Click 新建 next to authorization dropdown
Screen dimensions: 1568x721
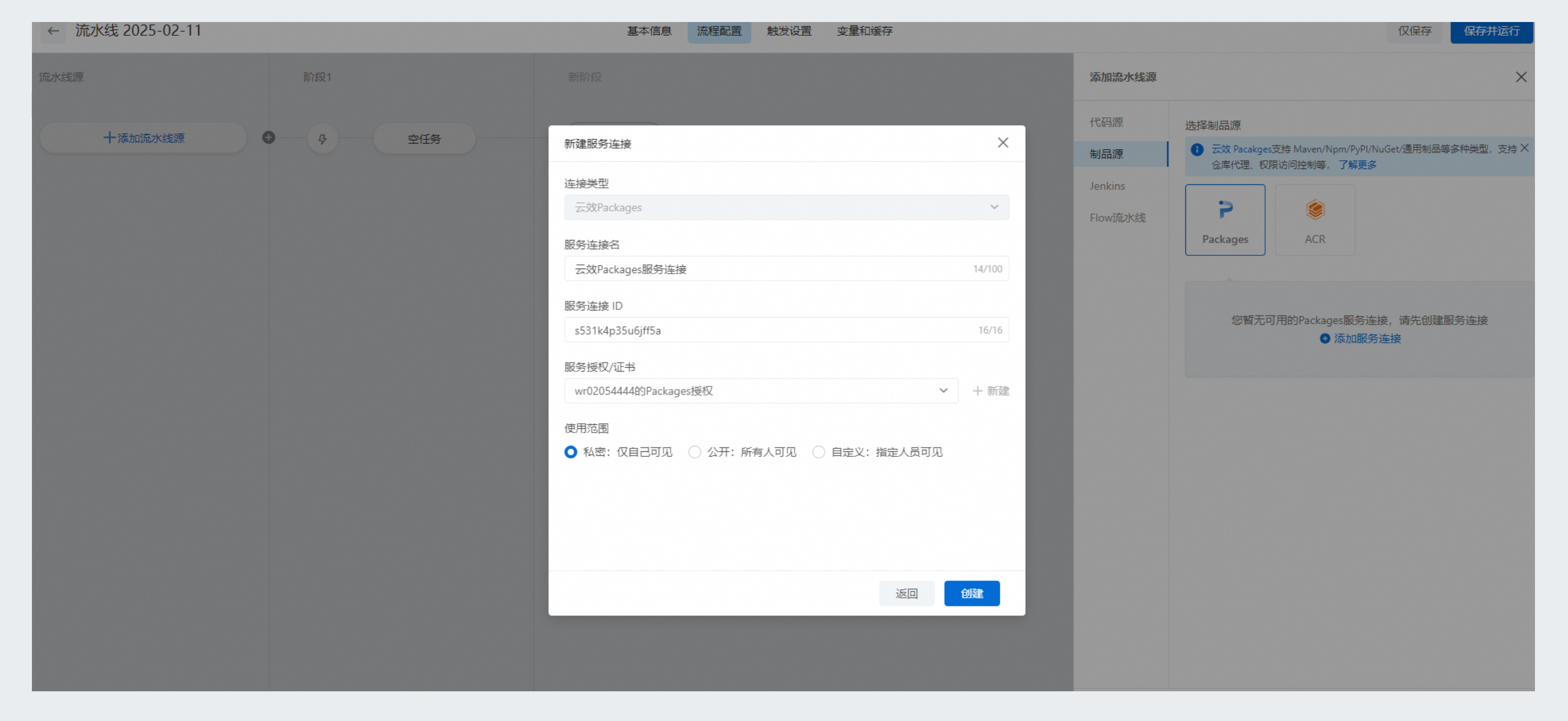pyautogui.click(x=990, y=391)
